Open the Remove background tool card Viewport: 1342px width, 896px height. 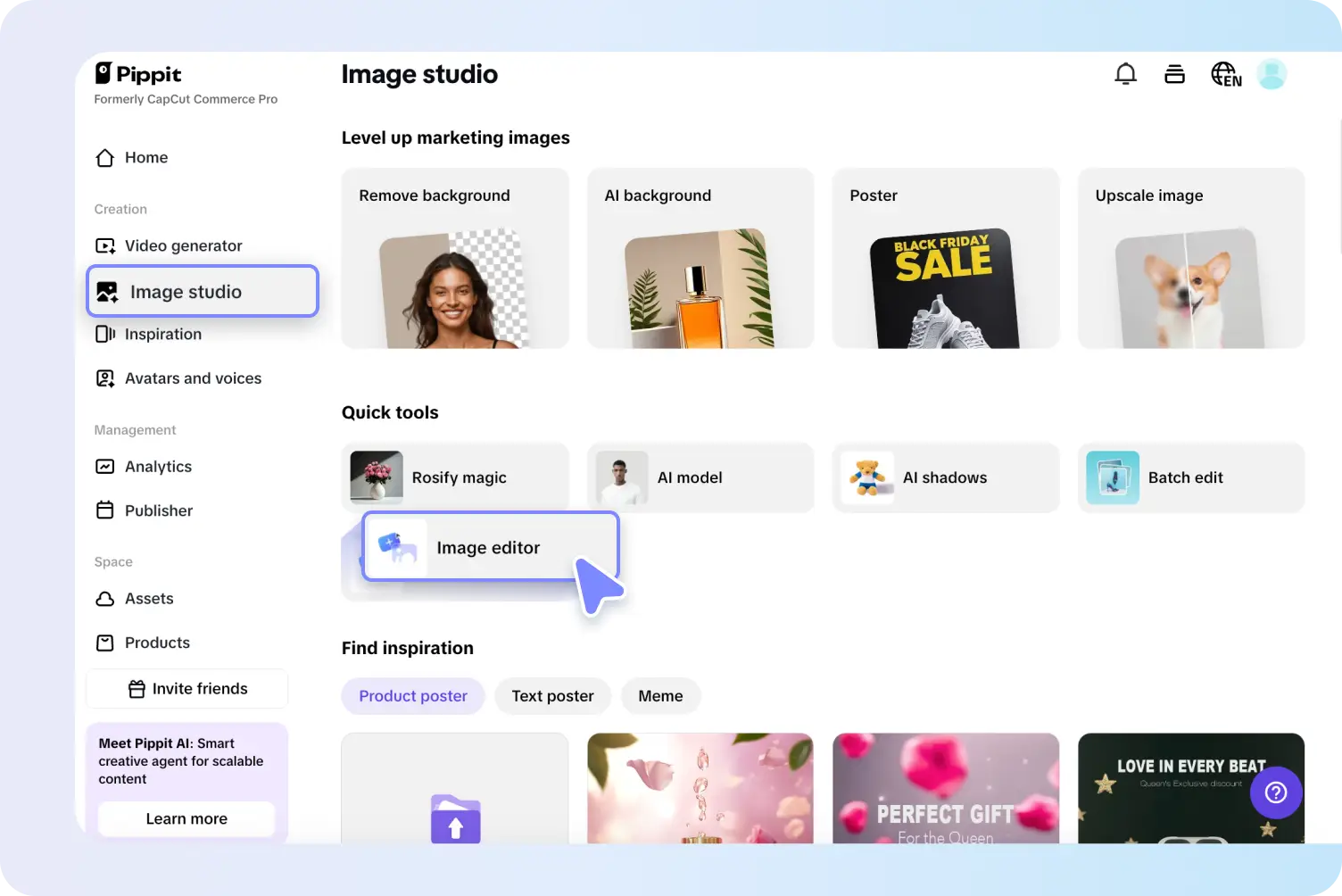455,258
